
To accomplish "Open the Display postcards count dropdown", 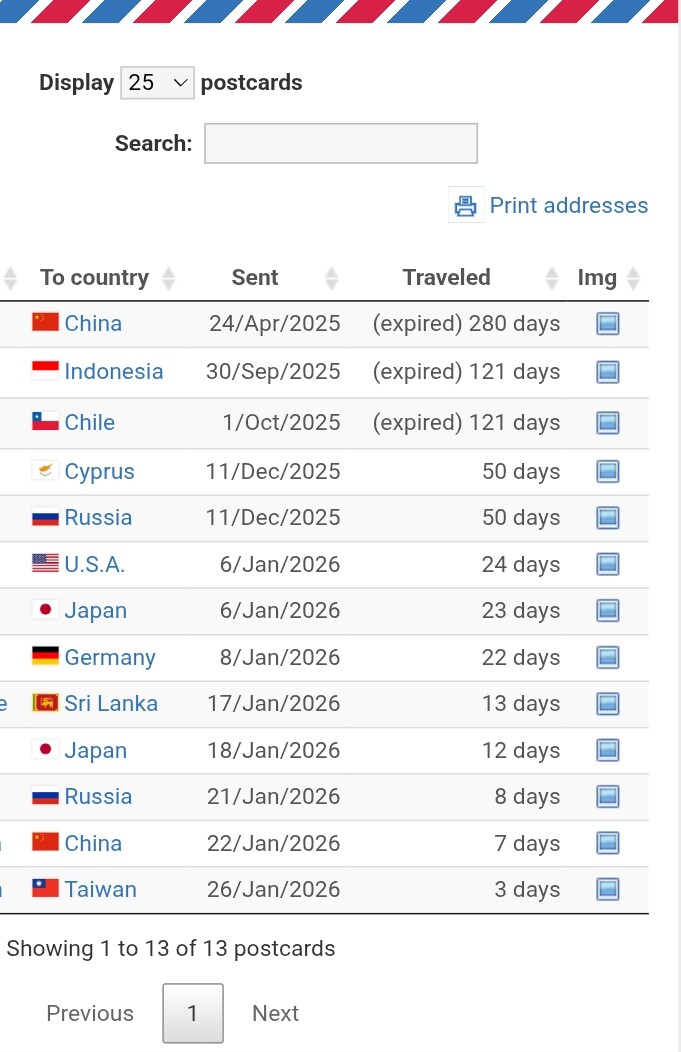I will (x=157, y=83).
